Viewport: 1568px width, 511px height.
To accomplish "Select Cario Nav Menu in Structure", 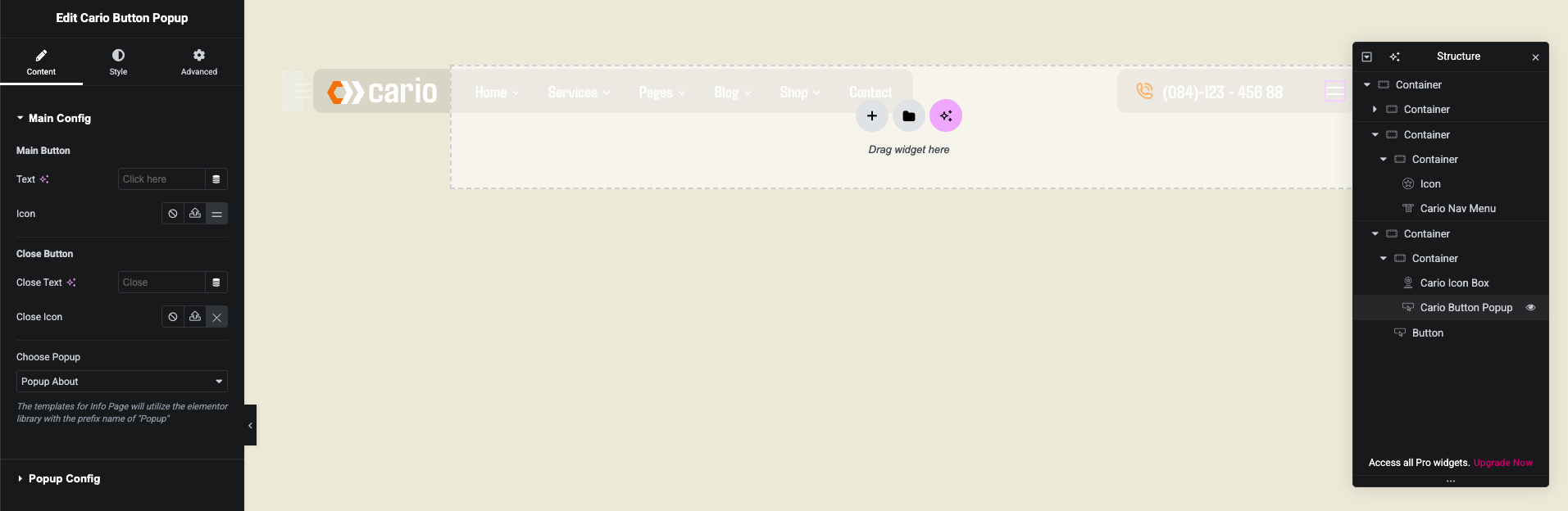I will click(x=1457, y=209).
